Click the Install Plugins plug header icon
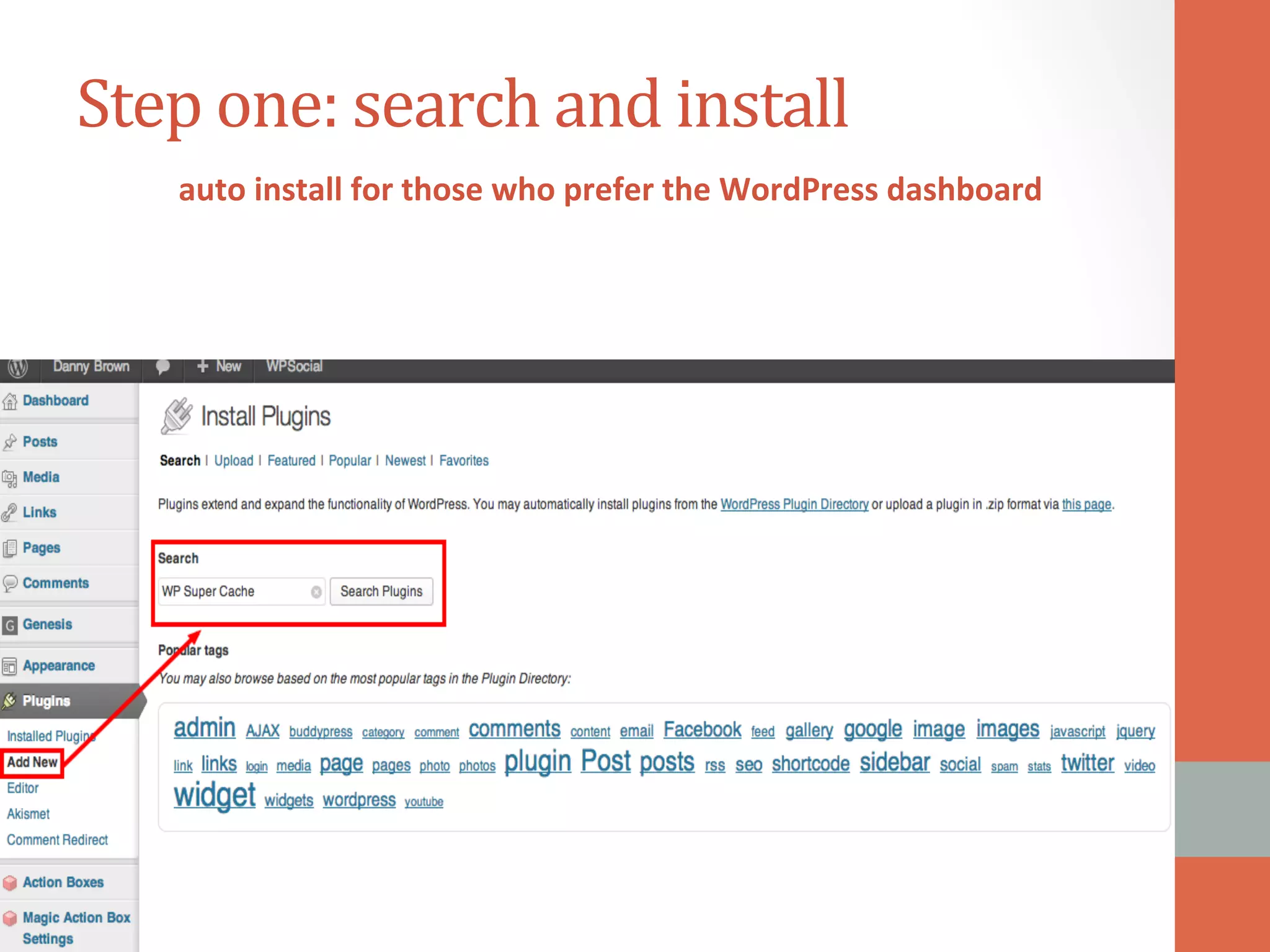1270x952 pixels. [177, 416]
